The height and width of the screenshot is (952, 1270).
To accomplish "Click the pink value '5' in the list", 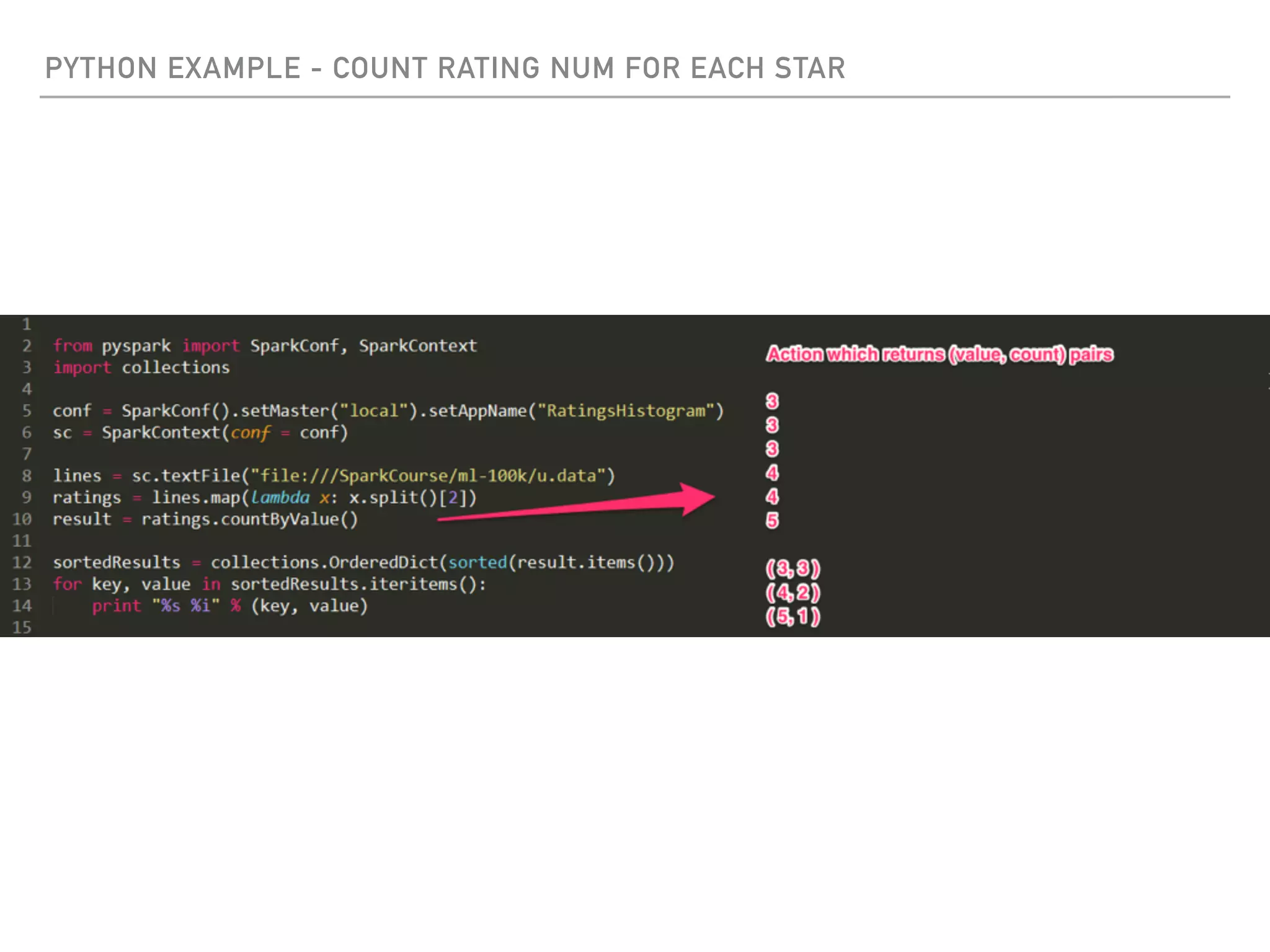I will pyautogui.click(x=772, y=520).
